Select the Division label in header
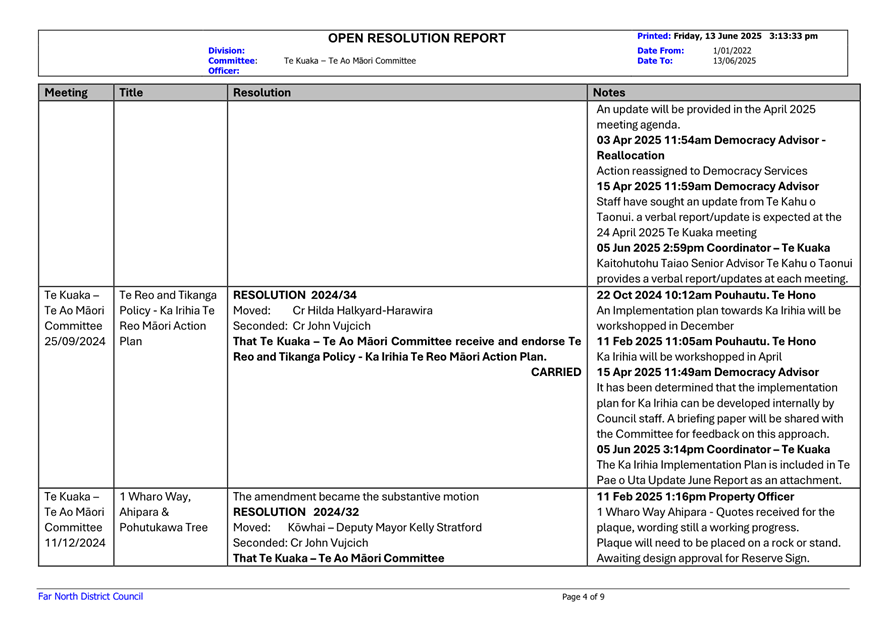The image size is (885, 626). point(226,51)
